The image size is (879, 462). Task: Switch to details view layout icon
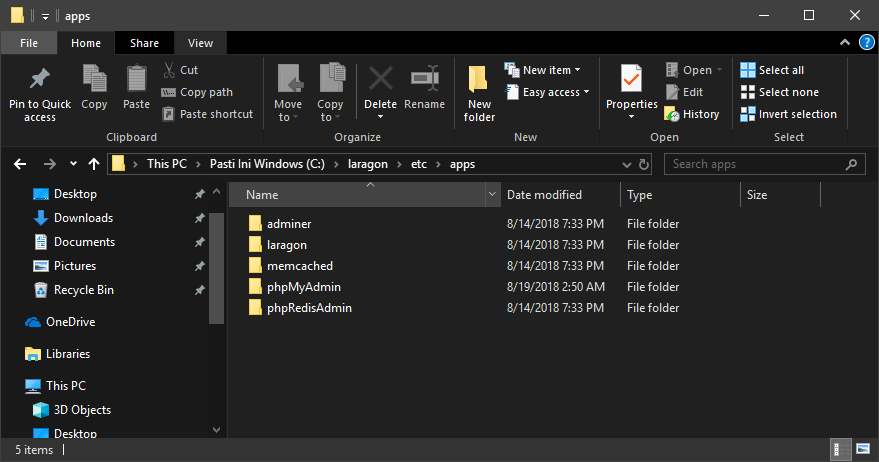(840, 450)
